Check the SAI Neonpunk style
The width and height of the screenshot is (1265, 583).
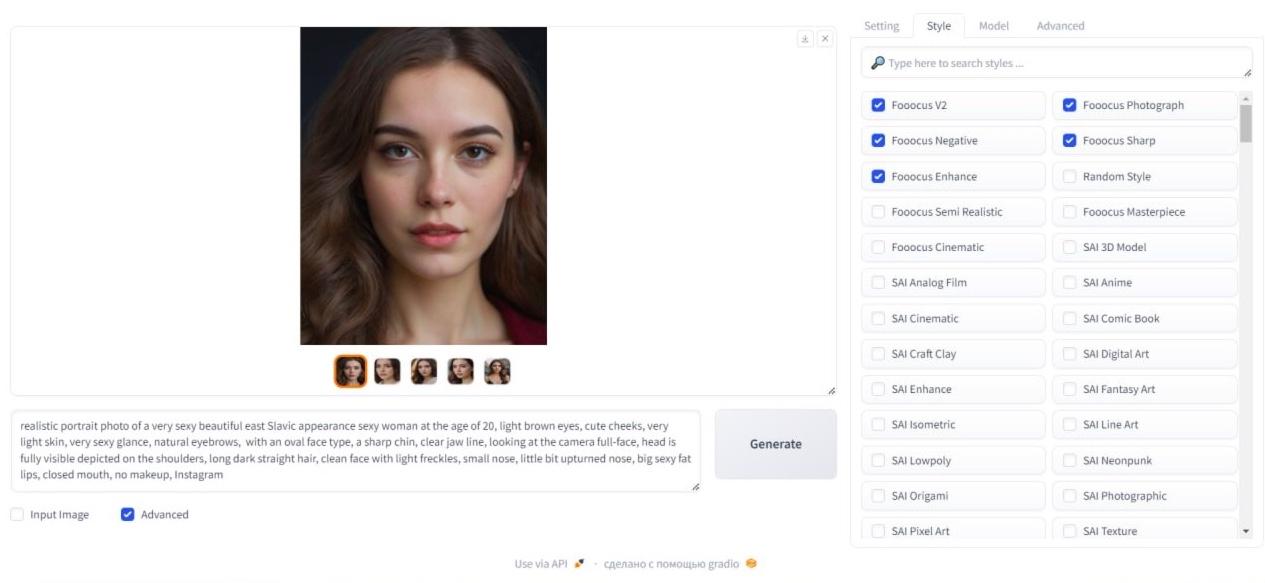click(x=1069, y=460)
